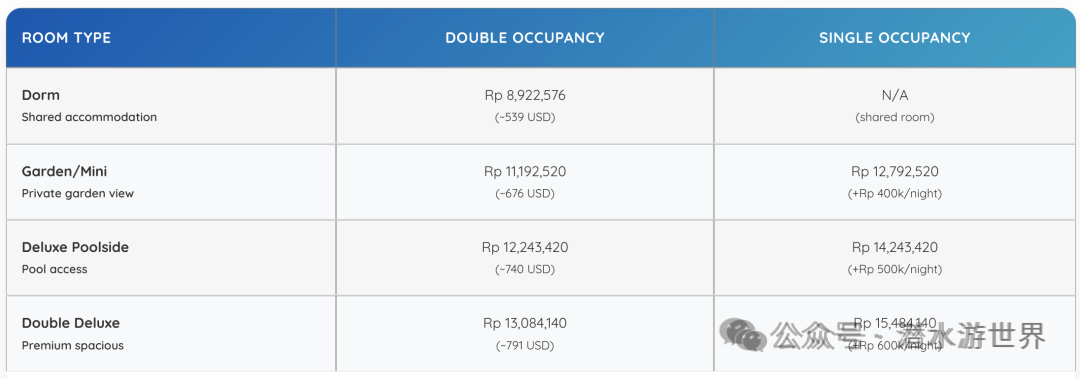Select the Rp 12,243,420 double occupancy price
Screen dimensions: 1080x379
pos(525,247)
